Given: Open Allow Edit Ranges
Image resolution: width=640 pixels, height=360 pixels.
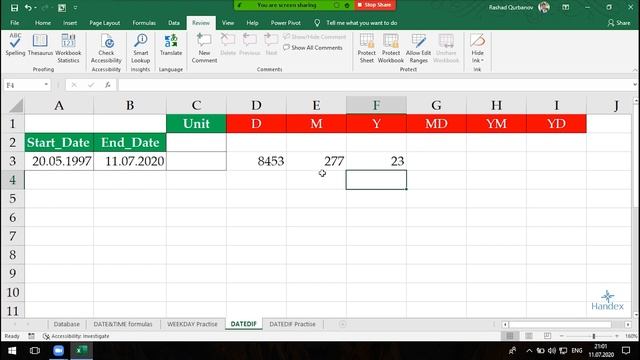Looking at the screenshot, I should (x=418, y=48).
